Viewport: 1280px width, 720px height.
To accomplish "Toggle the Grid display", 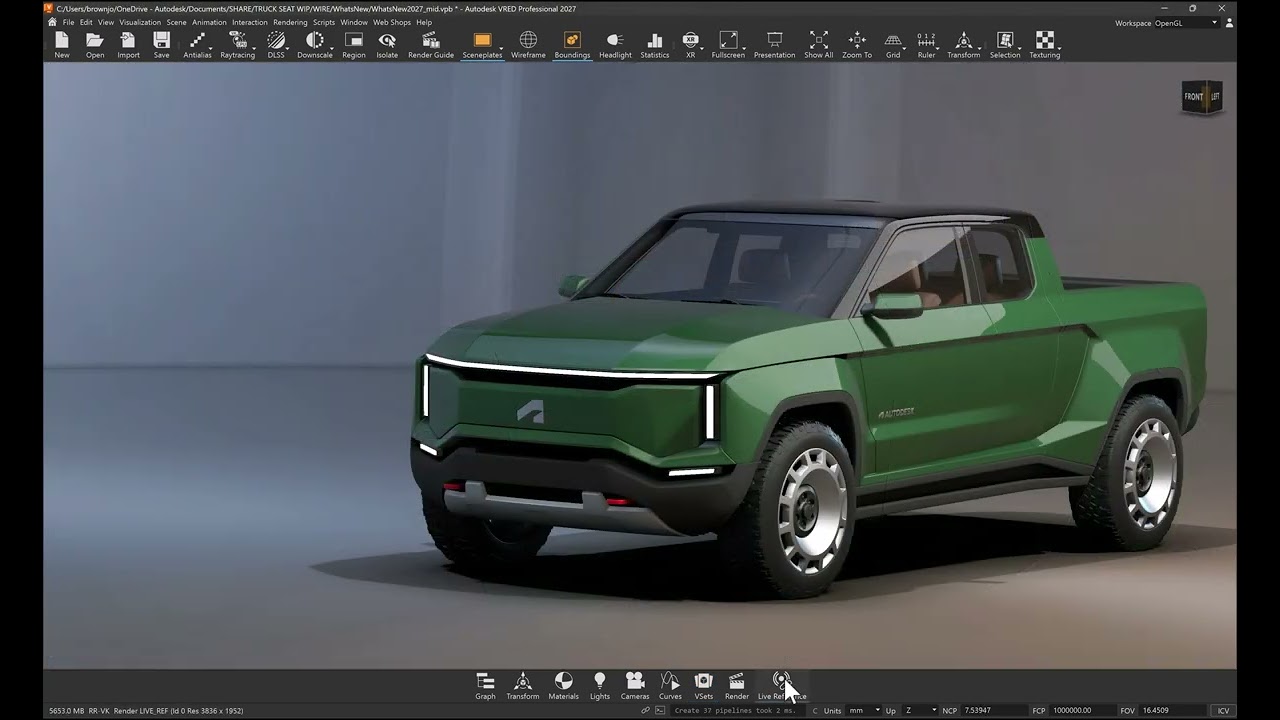I will 893,44.
